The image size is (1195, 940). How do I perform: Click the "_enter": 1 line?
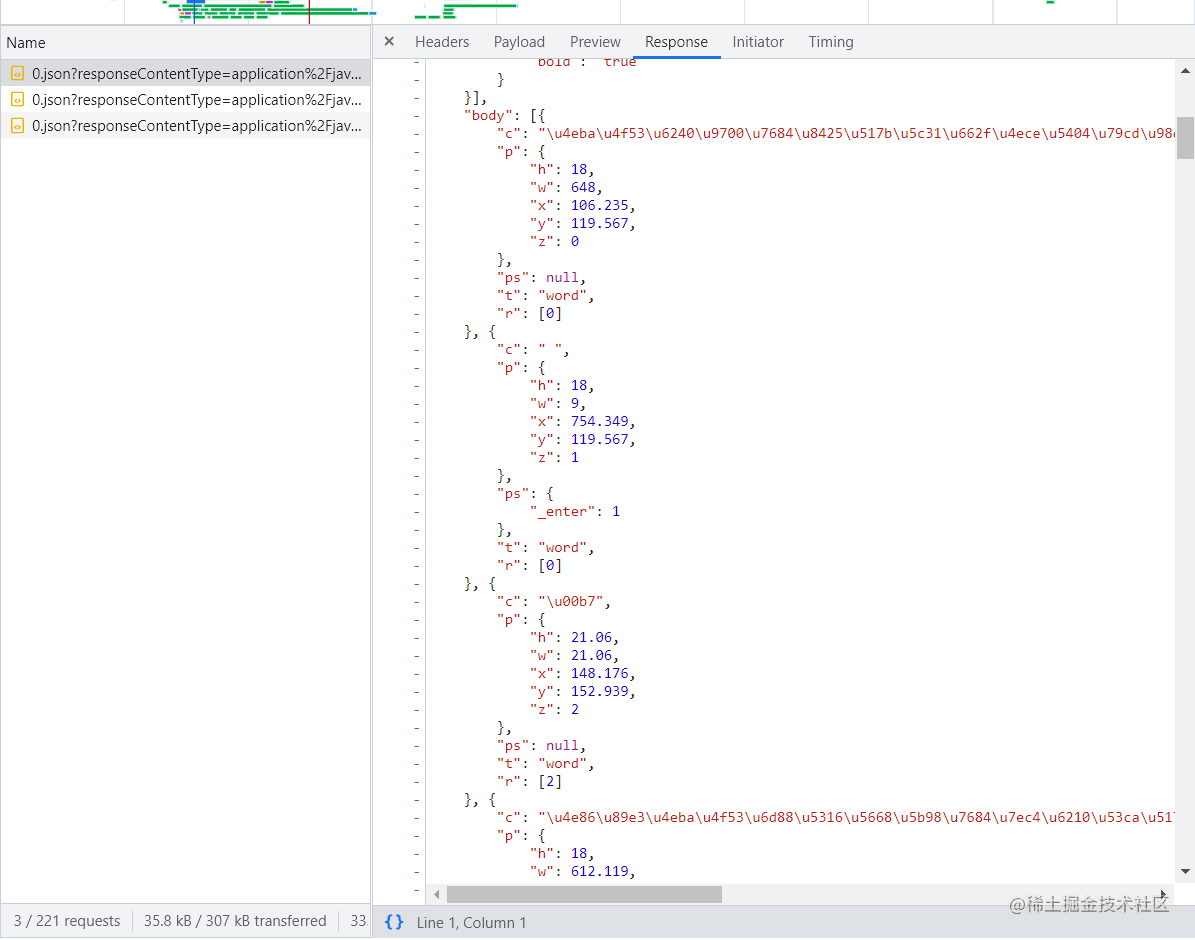(x=575, y=512)
